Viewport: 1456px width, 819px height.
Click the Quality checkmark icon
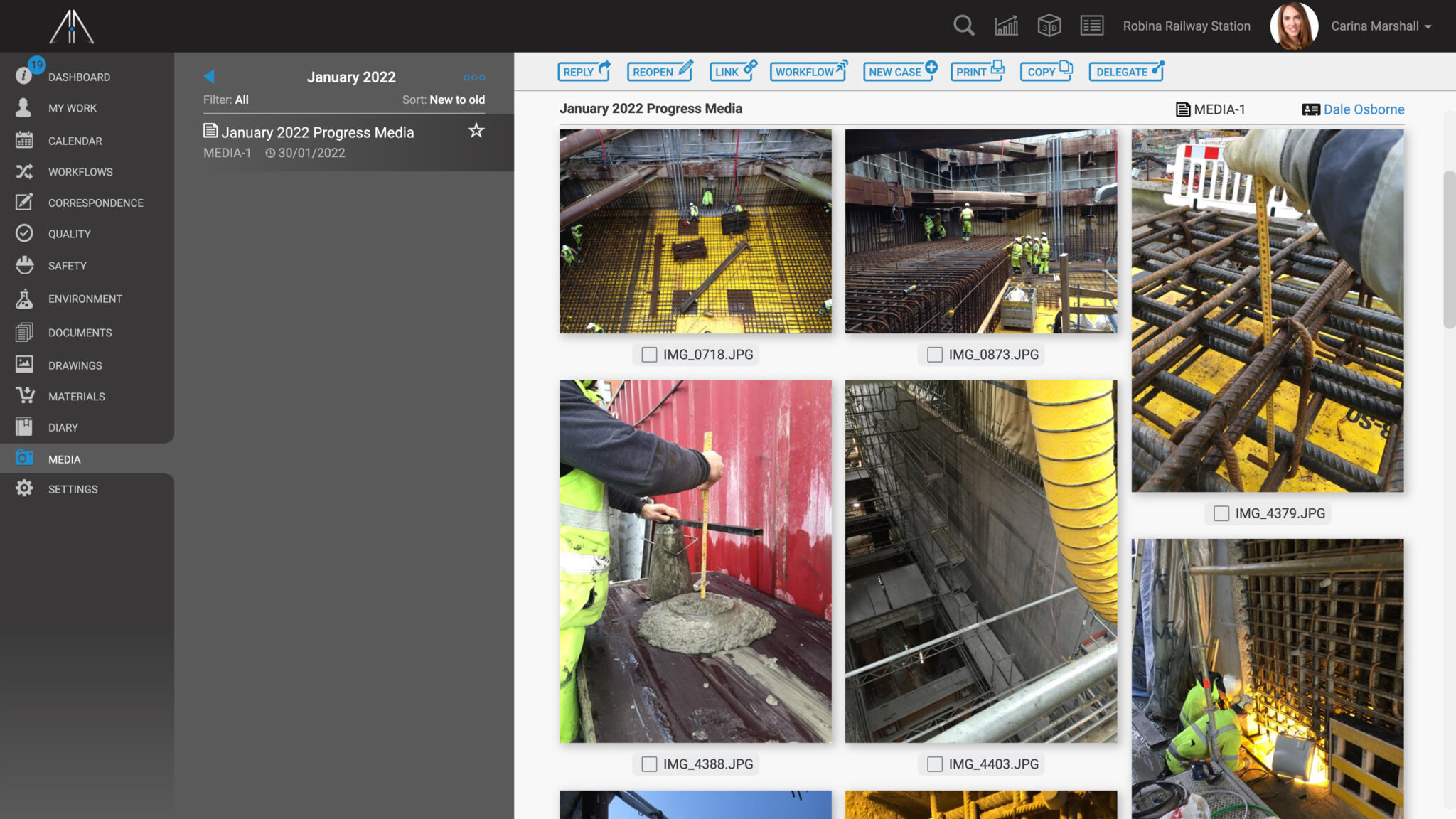click(x=24, y=233)
